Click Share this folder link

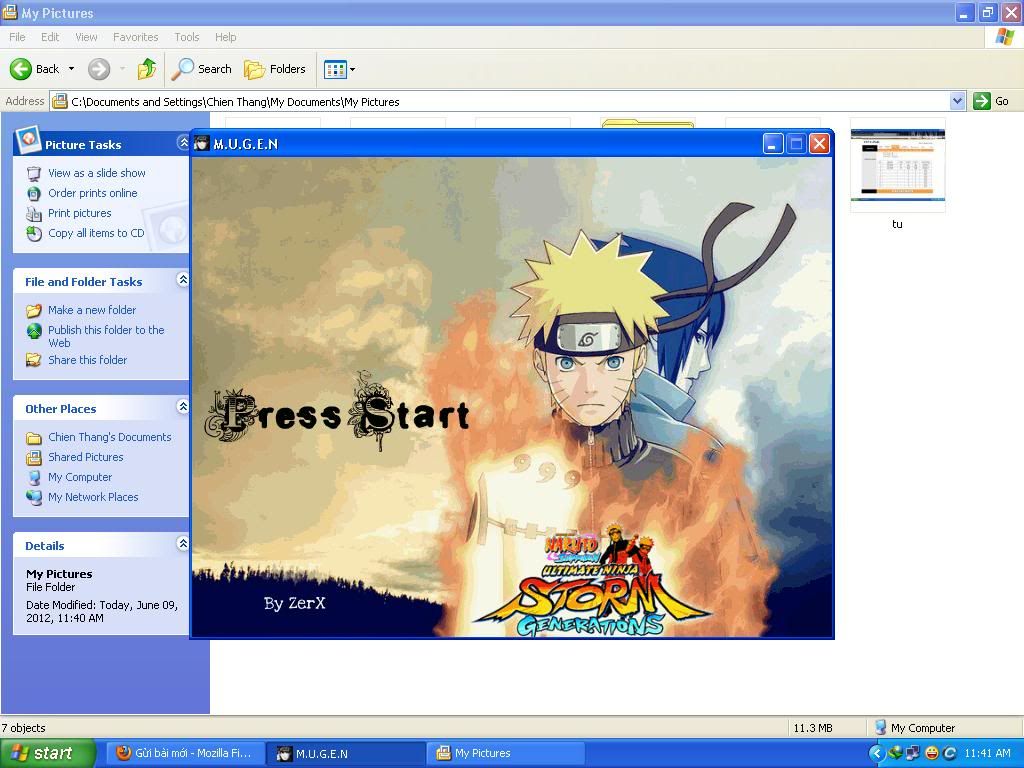(88, 360)
